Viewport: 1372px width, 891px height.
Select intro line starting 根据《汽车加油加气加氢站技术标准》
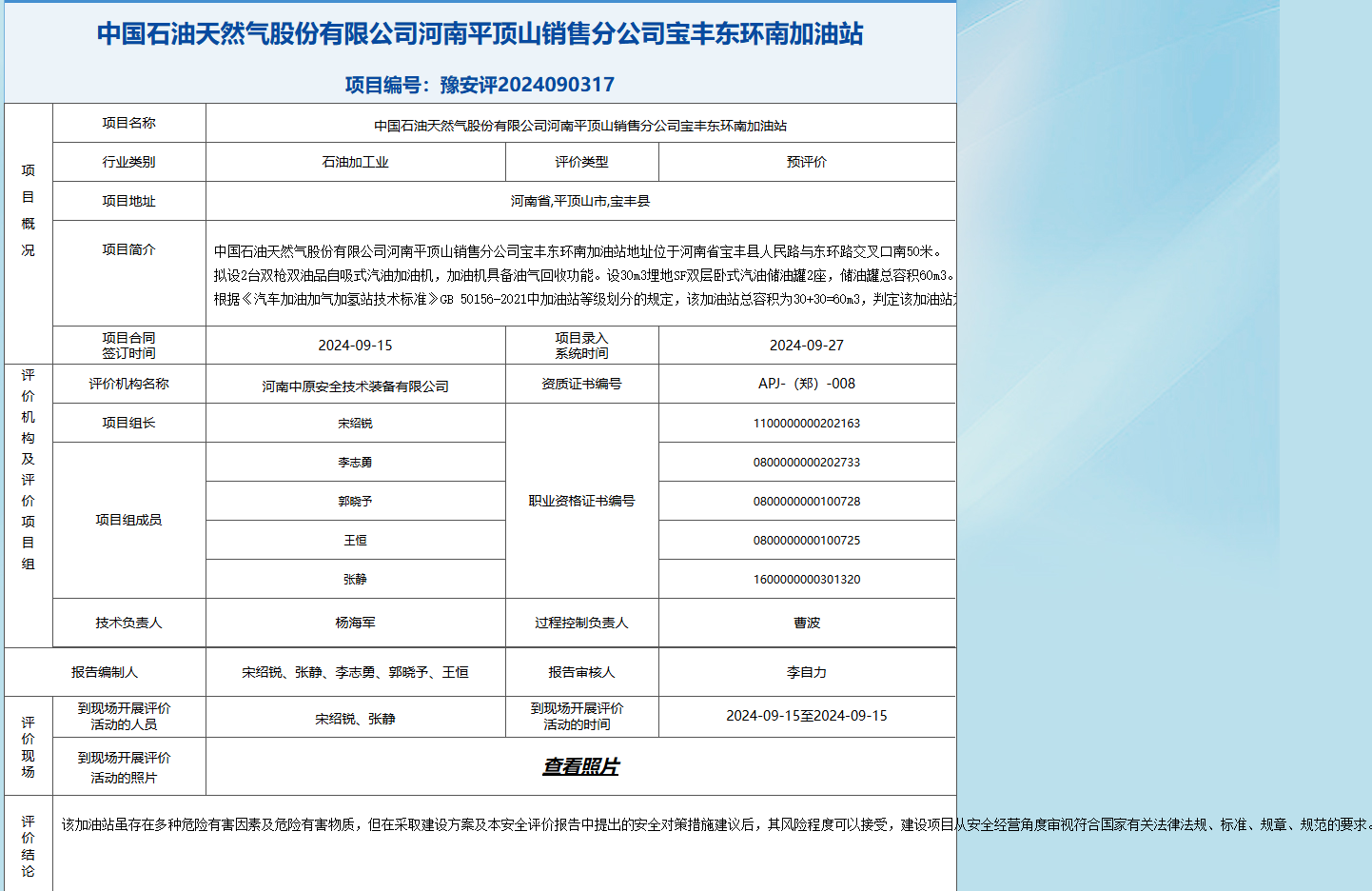coord(584,299)
